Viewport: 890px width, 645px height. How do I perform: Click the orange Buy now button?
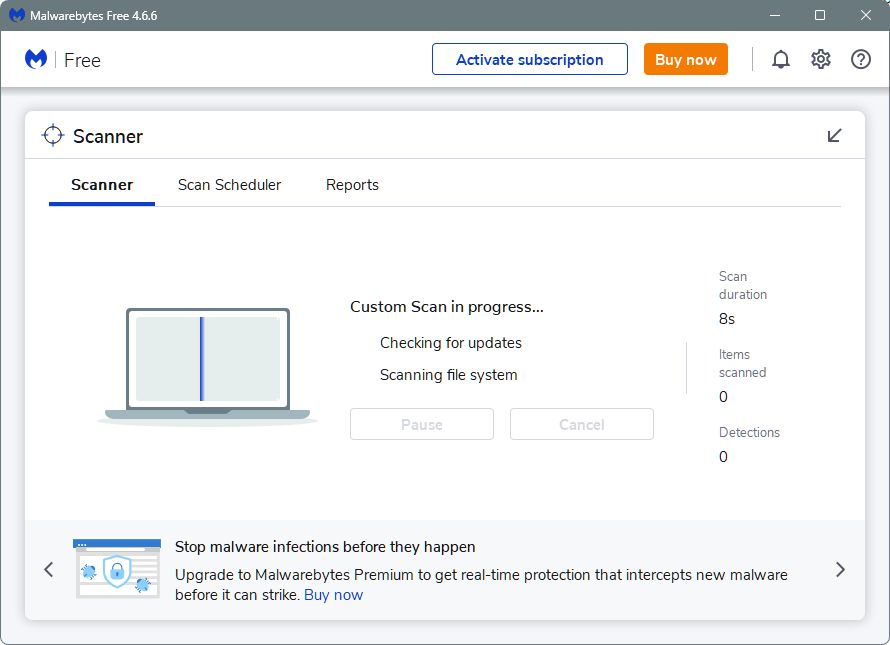pos(686,59)
